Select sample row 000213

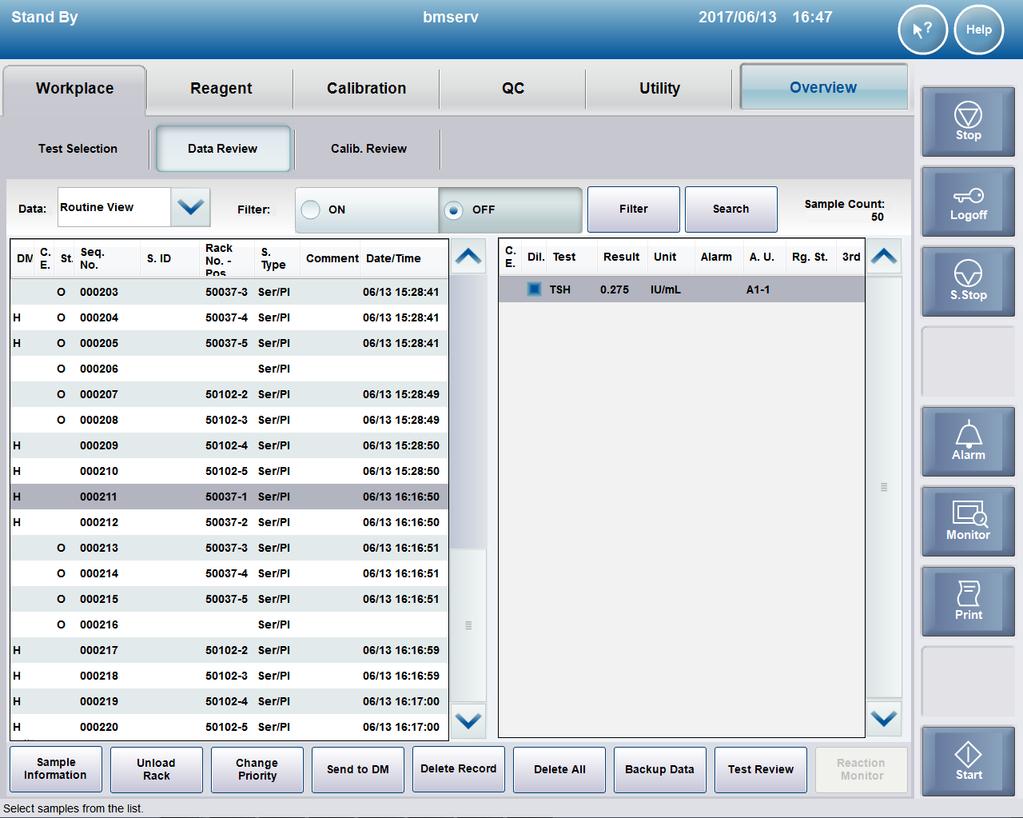tap(230, 548)
